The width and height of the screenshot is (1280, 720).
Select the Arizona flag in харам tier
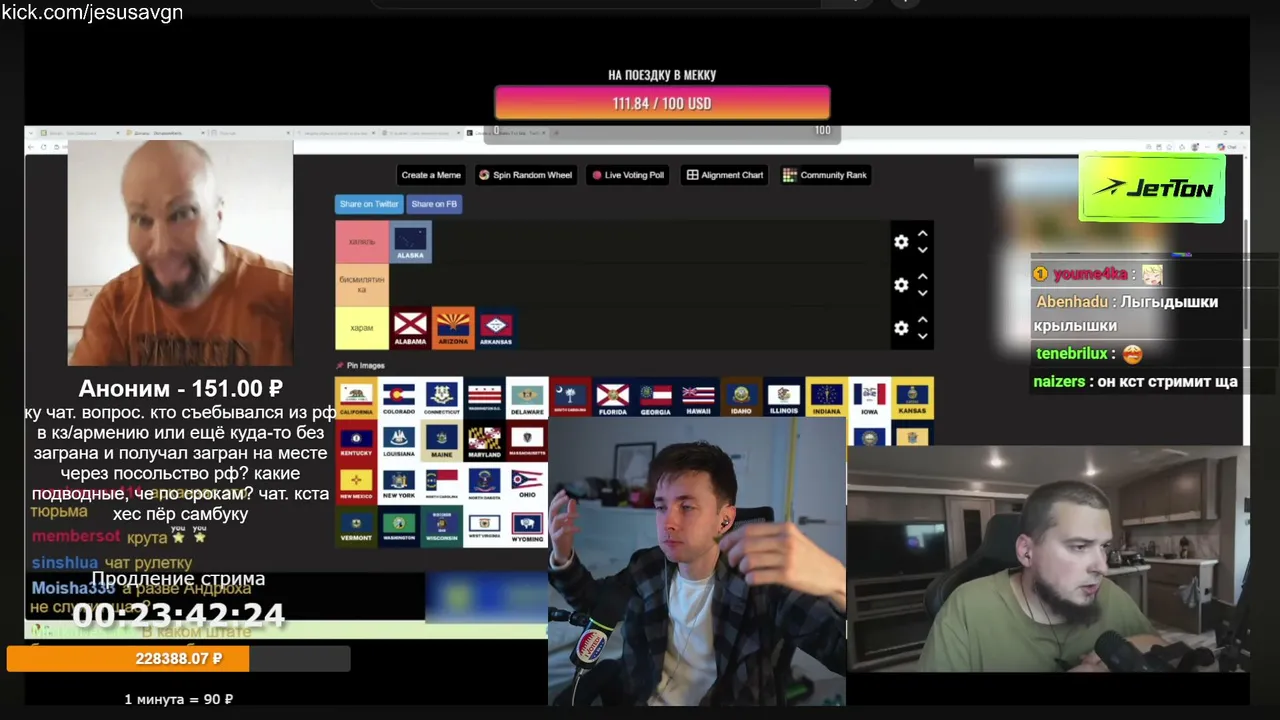click(453, 328)
